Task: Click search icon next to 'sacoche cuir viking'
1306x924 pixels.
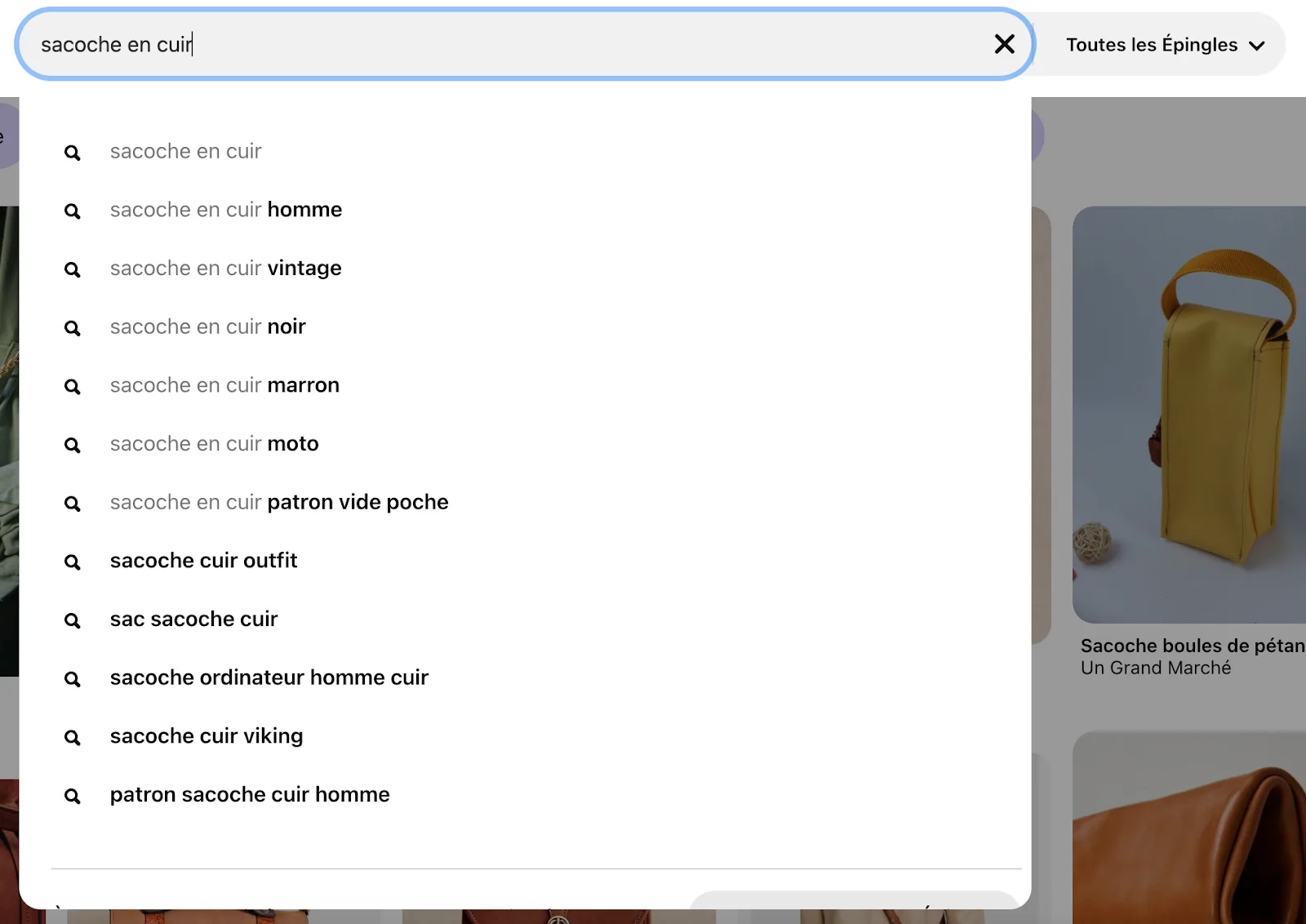Action: [73, 738]
